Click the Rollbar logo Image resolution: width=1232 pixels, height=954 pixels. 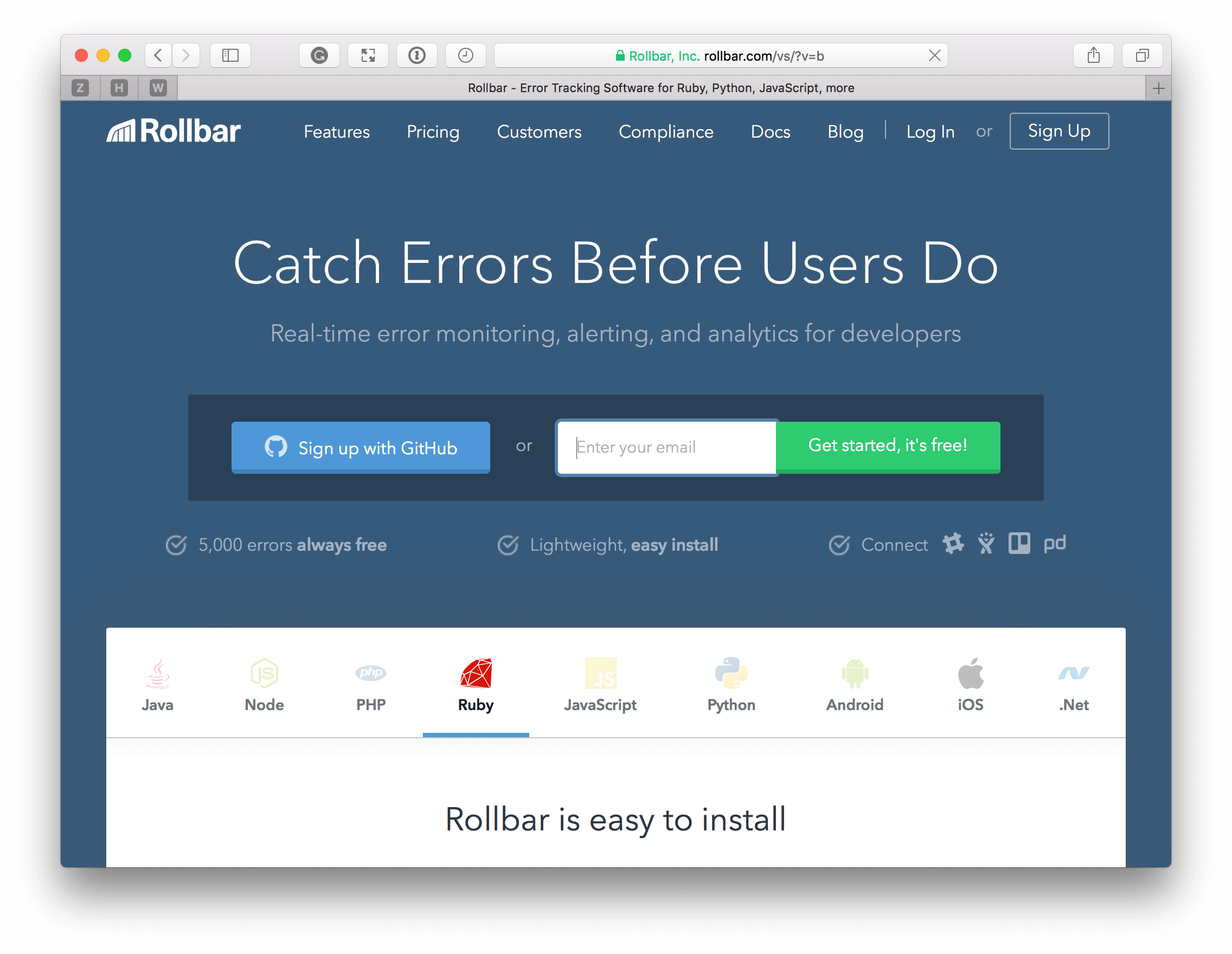(174, 131)
